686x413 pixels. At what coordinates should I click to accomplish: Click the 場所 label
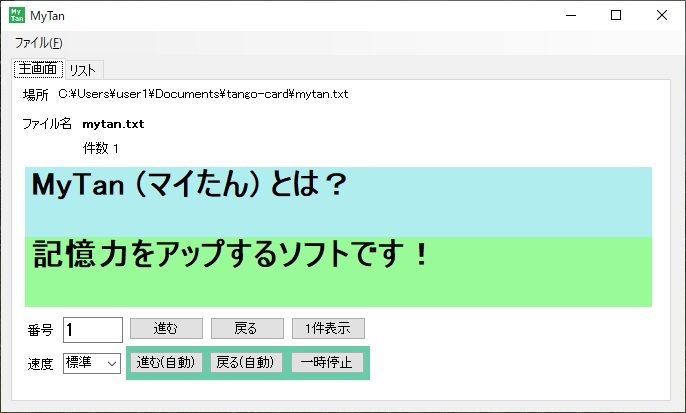36,94
